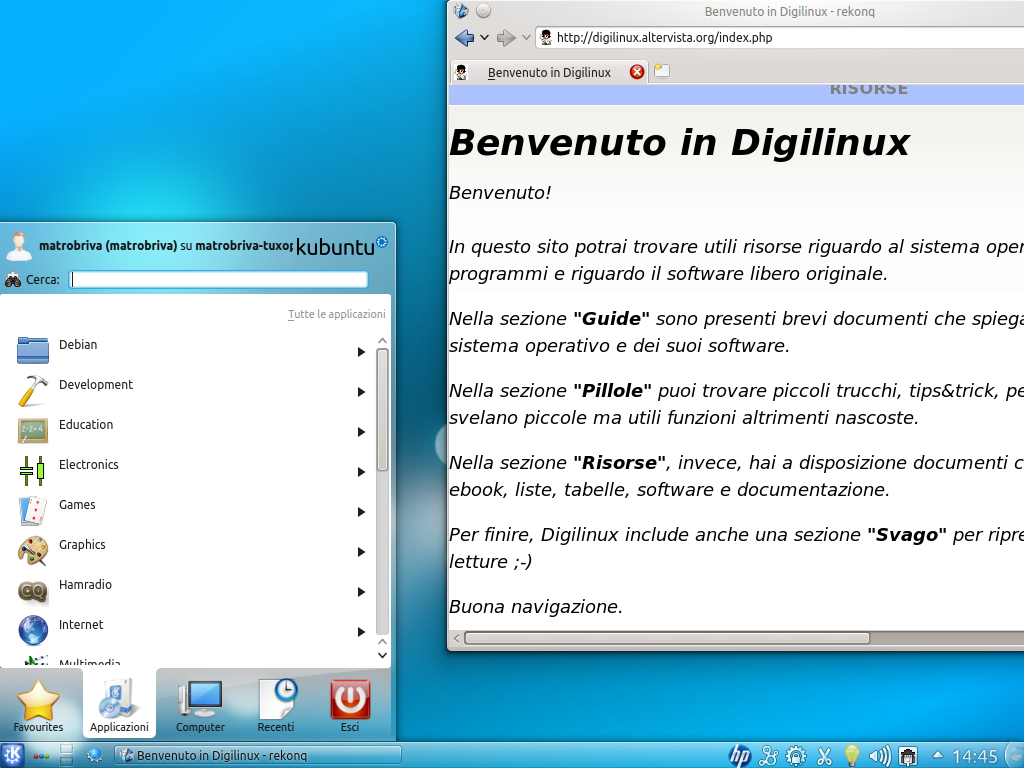This screenshot has width=1024, height=768.
Task: Expand the Education submenu arrow
Action: pyautogui.click(x=360, y=432)
